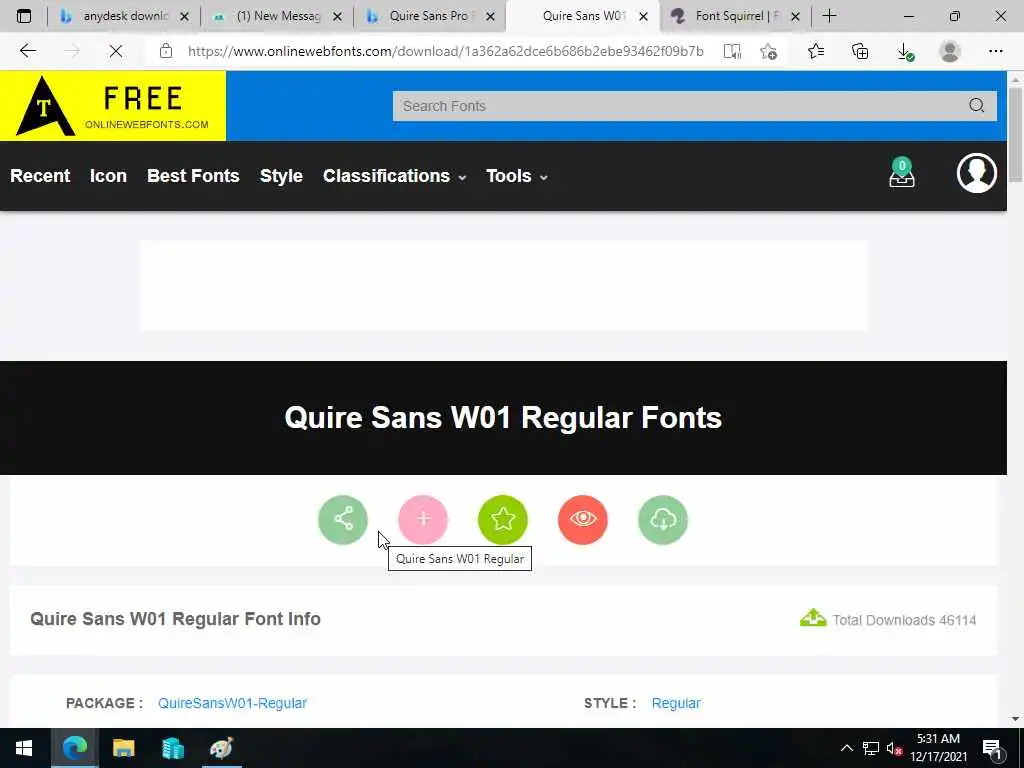Click the onlinewebfonts.com FREE logo
Image resolution: width=1024 pixels, height=768 pixels.
pyautogui.click(x=113, y=106)
